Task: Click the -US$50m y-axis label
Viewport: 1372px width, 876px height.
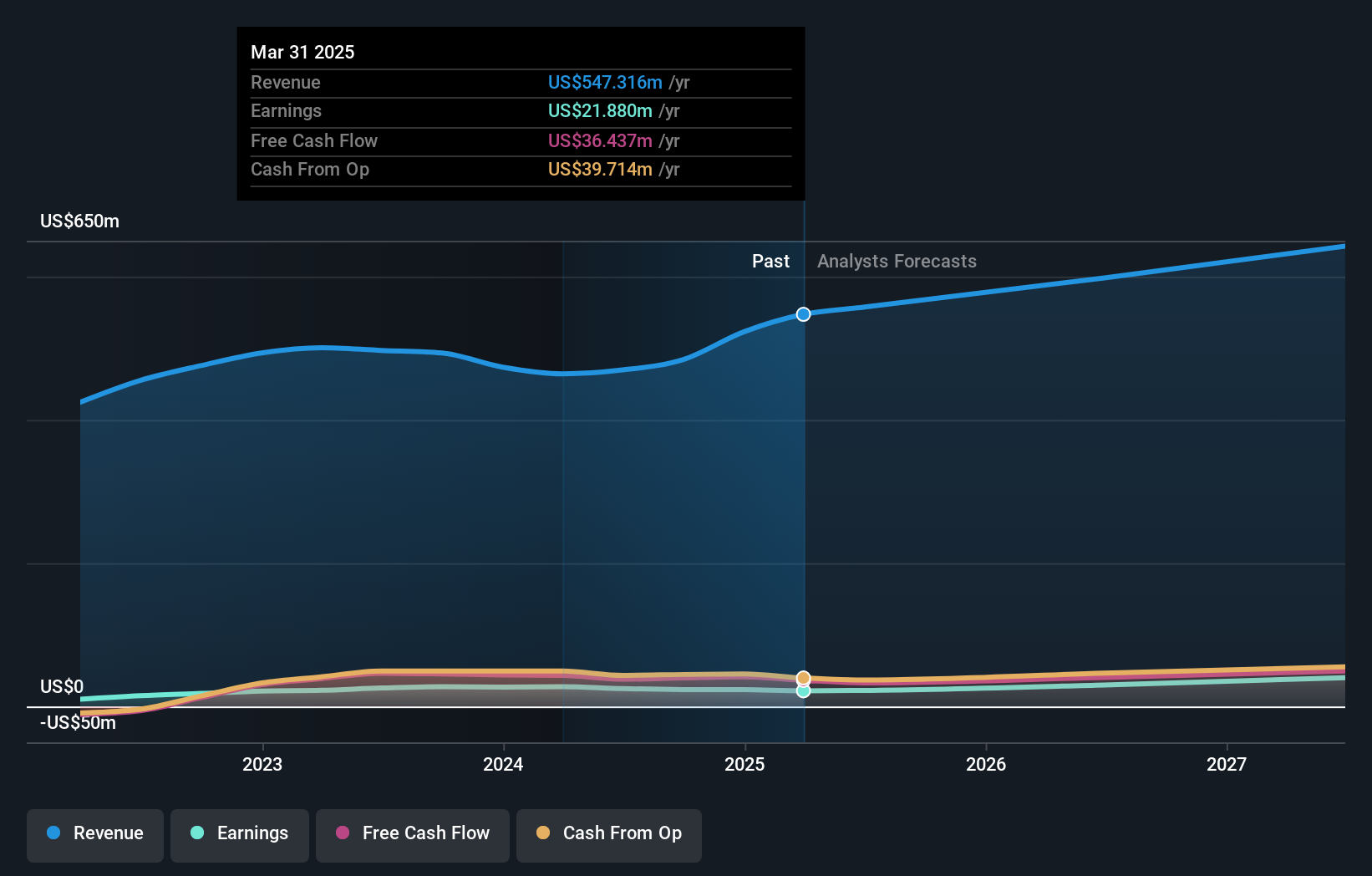Action: (78, 723)
